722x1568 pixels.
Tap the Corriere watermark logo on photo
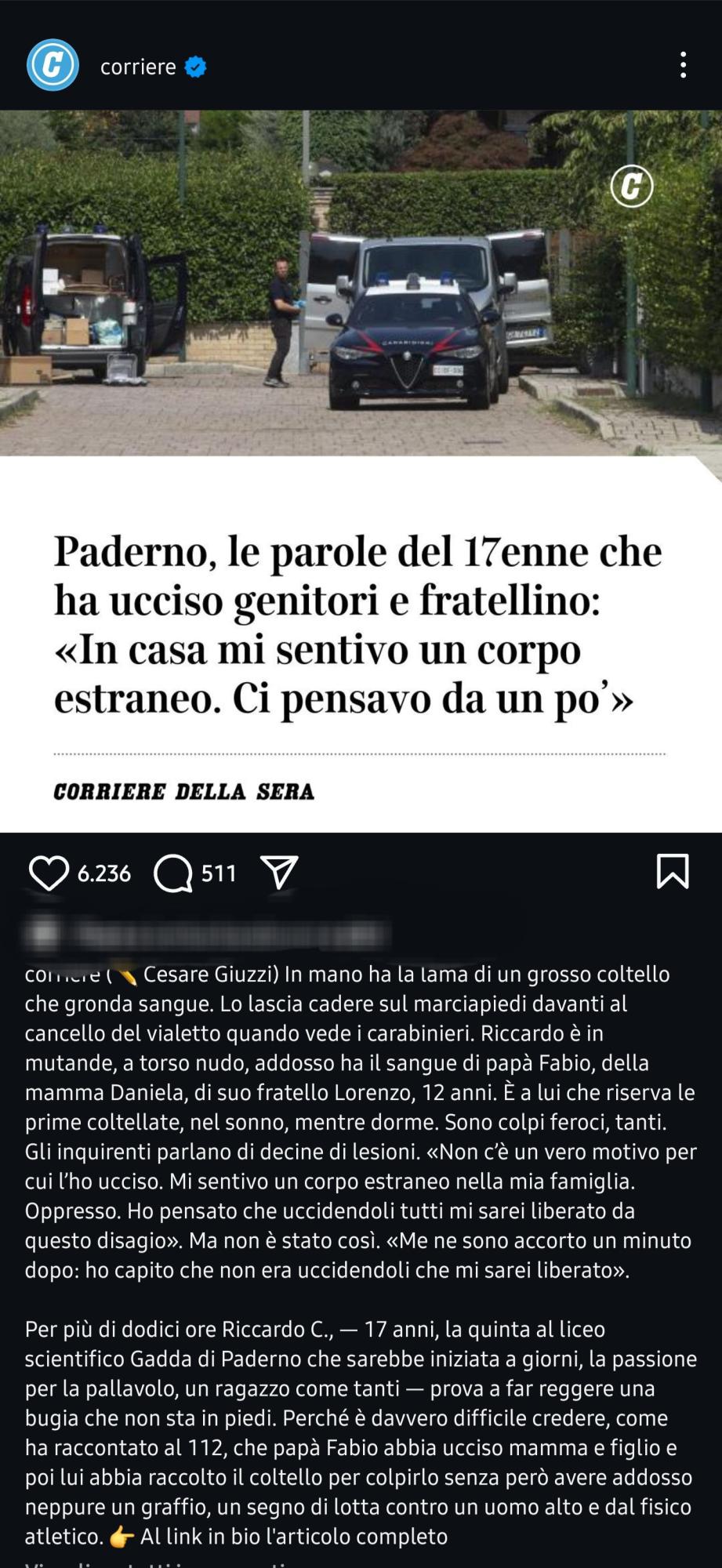click(x=632, y=187)
